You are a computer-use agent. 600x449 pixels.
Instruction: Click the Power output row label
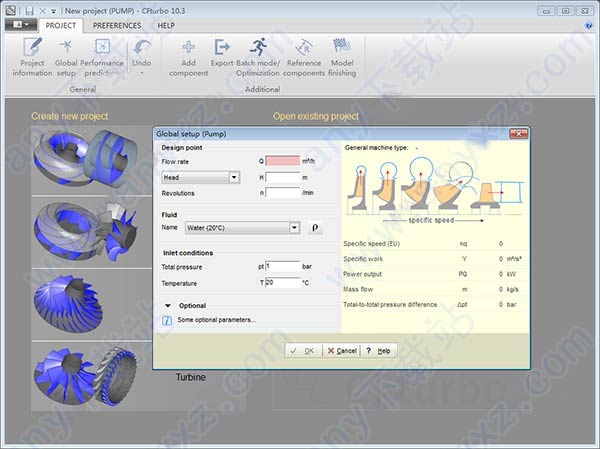[x=362, y=274]
